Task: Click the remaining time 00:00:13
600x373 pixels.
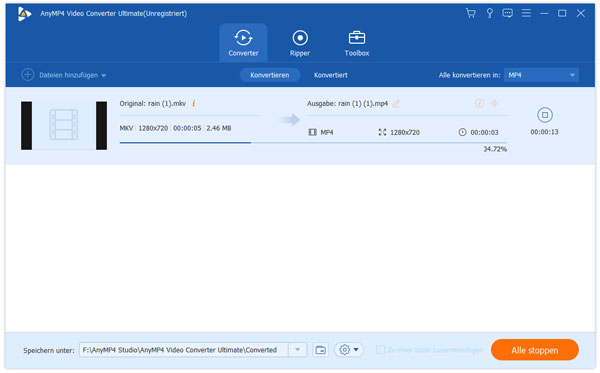Action: pyautogui.click(x=544, y=132)
